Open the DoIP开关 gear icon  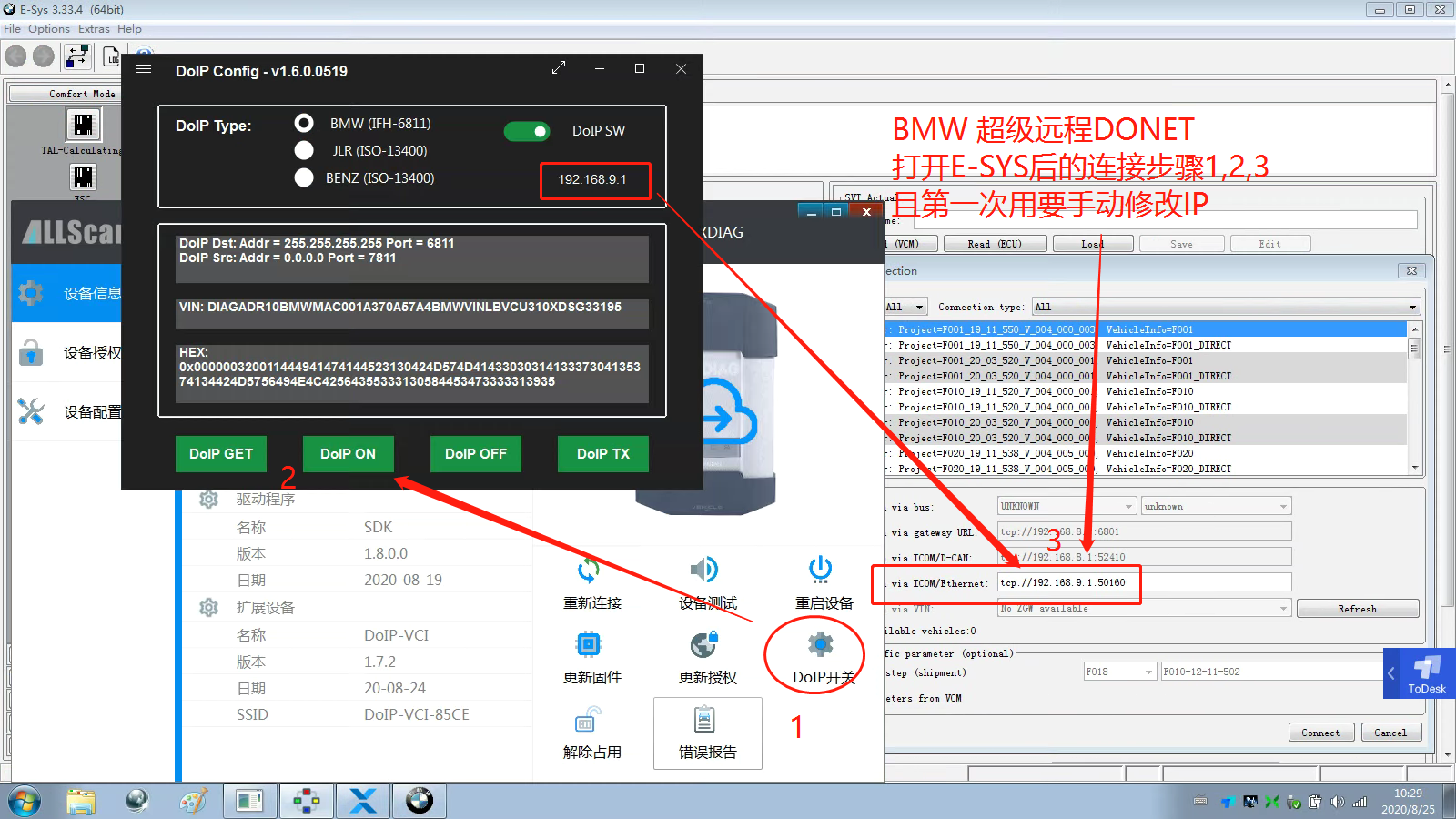click(820, 644)
